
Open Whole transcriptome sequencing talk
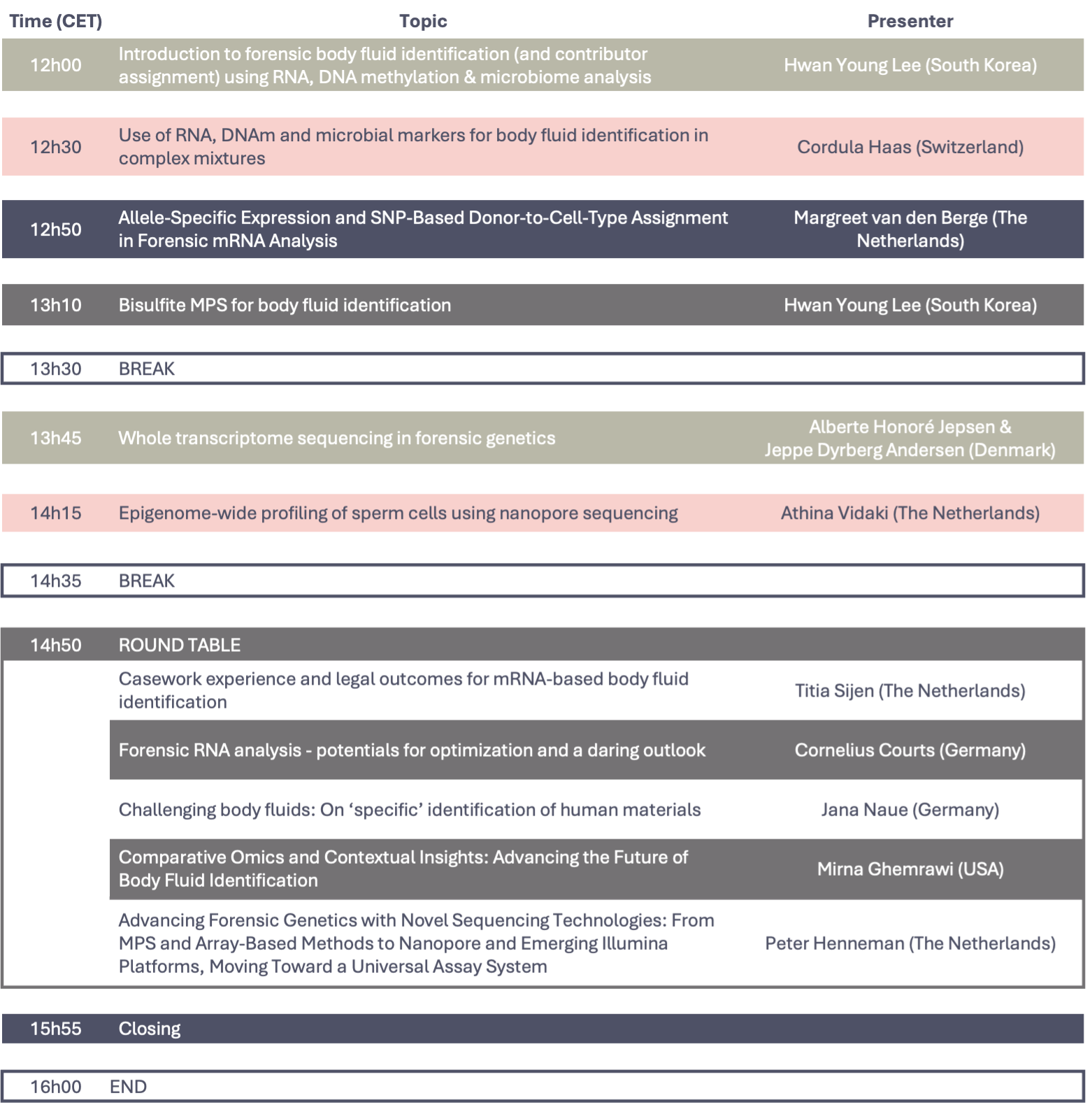point(337,438)
